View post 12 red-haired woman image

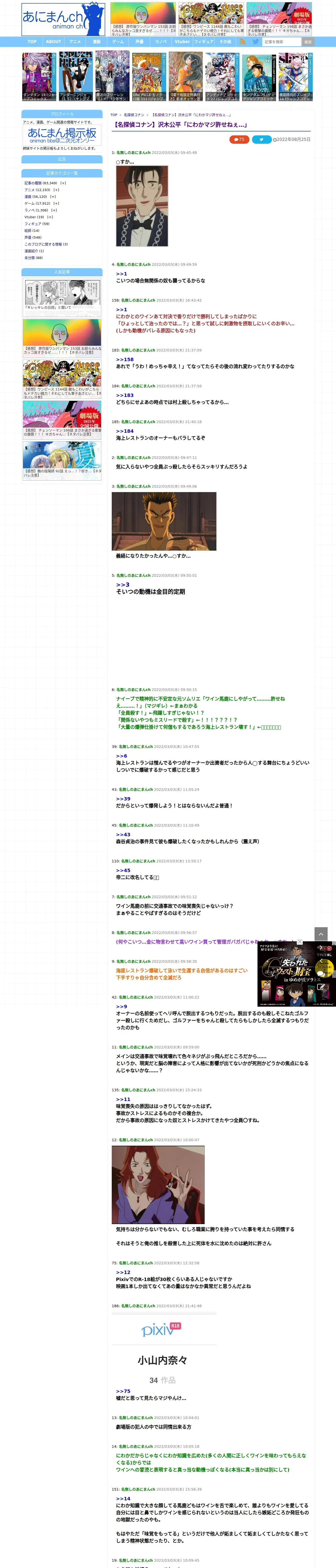(x=158, y=1185)
